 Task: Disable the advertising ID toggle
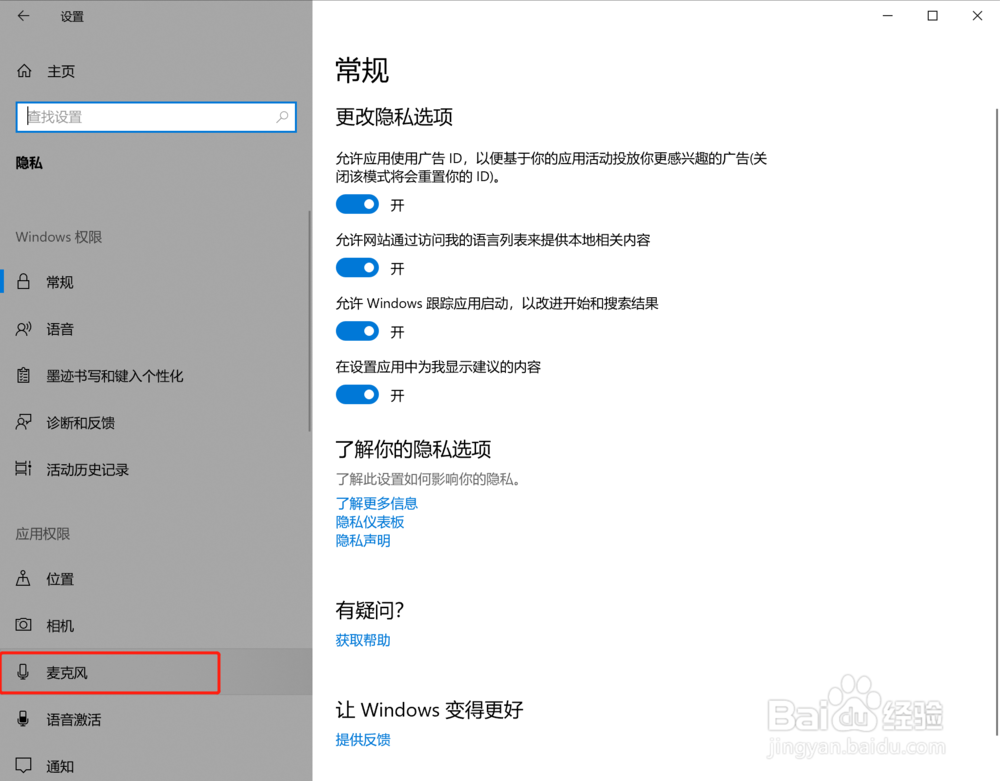[357, 204]
